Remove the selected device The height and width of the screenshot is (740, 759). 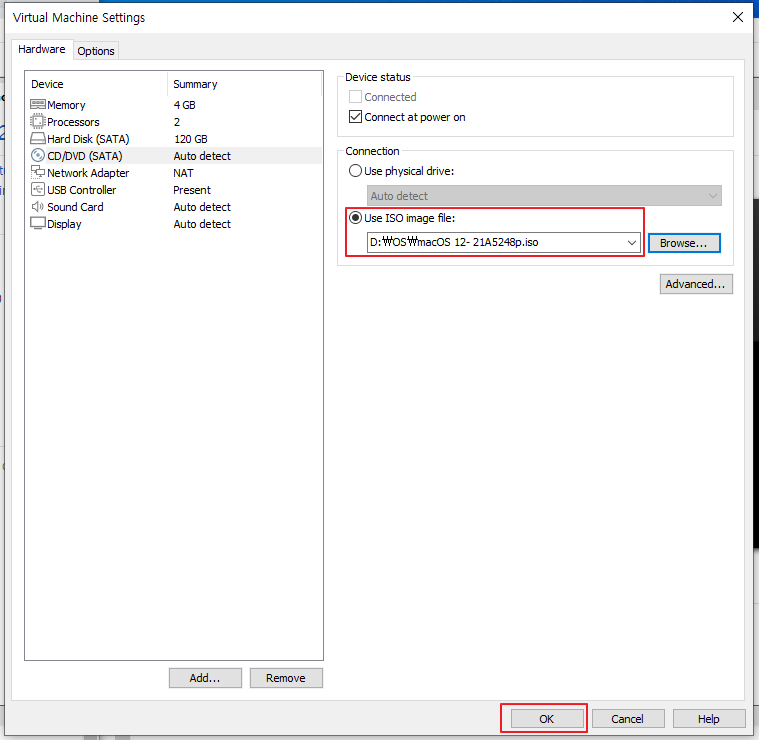(x=286, y=678)
